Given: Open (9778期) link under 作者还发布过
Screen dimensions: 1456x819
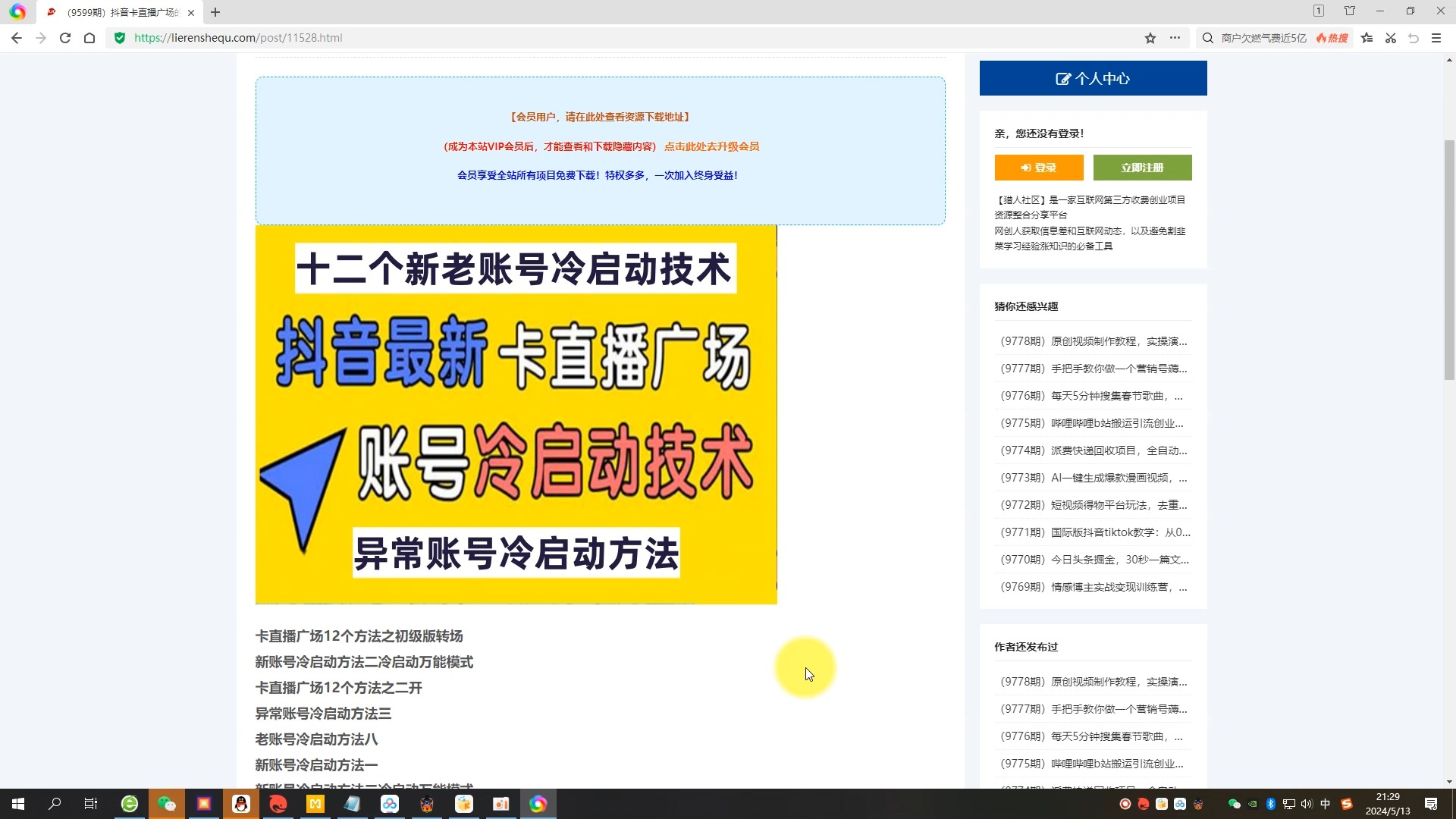Looking at the screenshot, I should pos(1094,682).
